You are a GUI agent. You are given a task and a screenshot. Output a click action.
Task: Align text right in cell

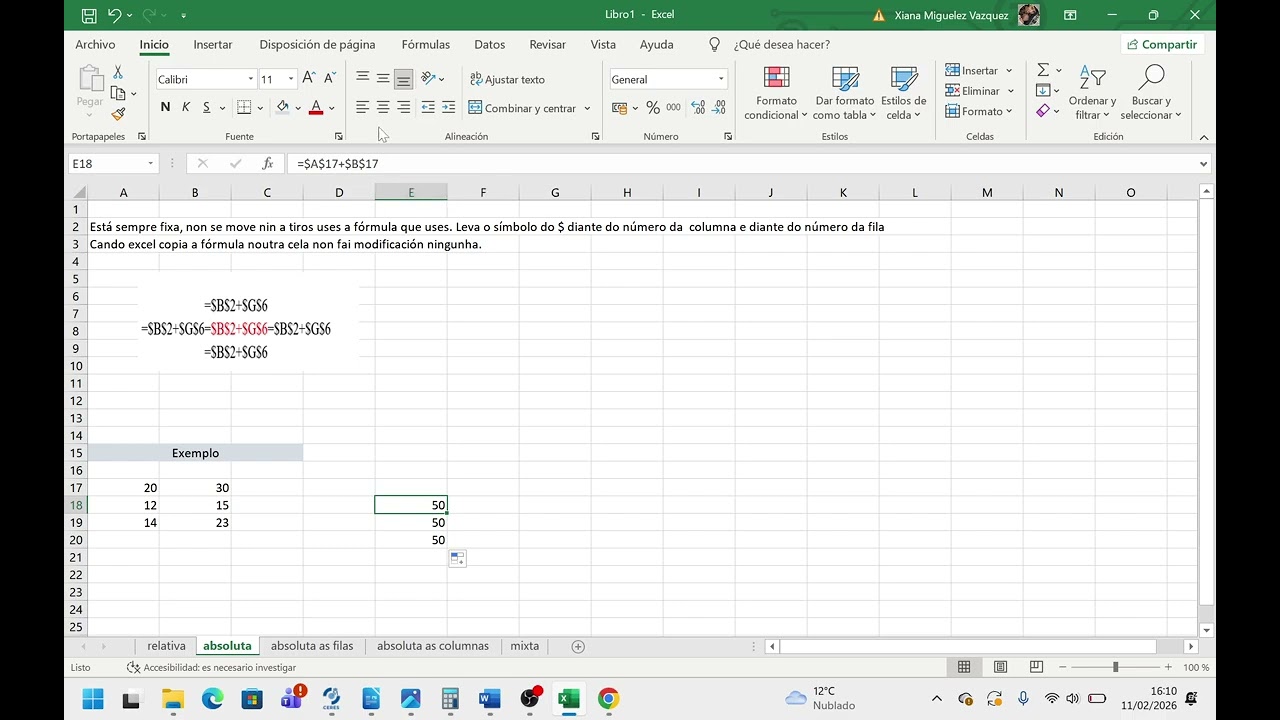point(403,107)
